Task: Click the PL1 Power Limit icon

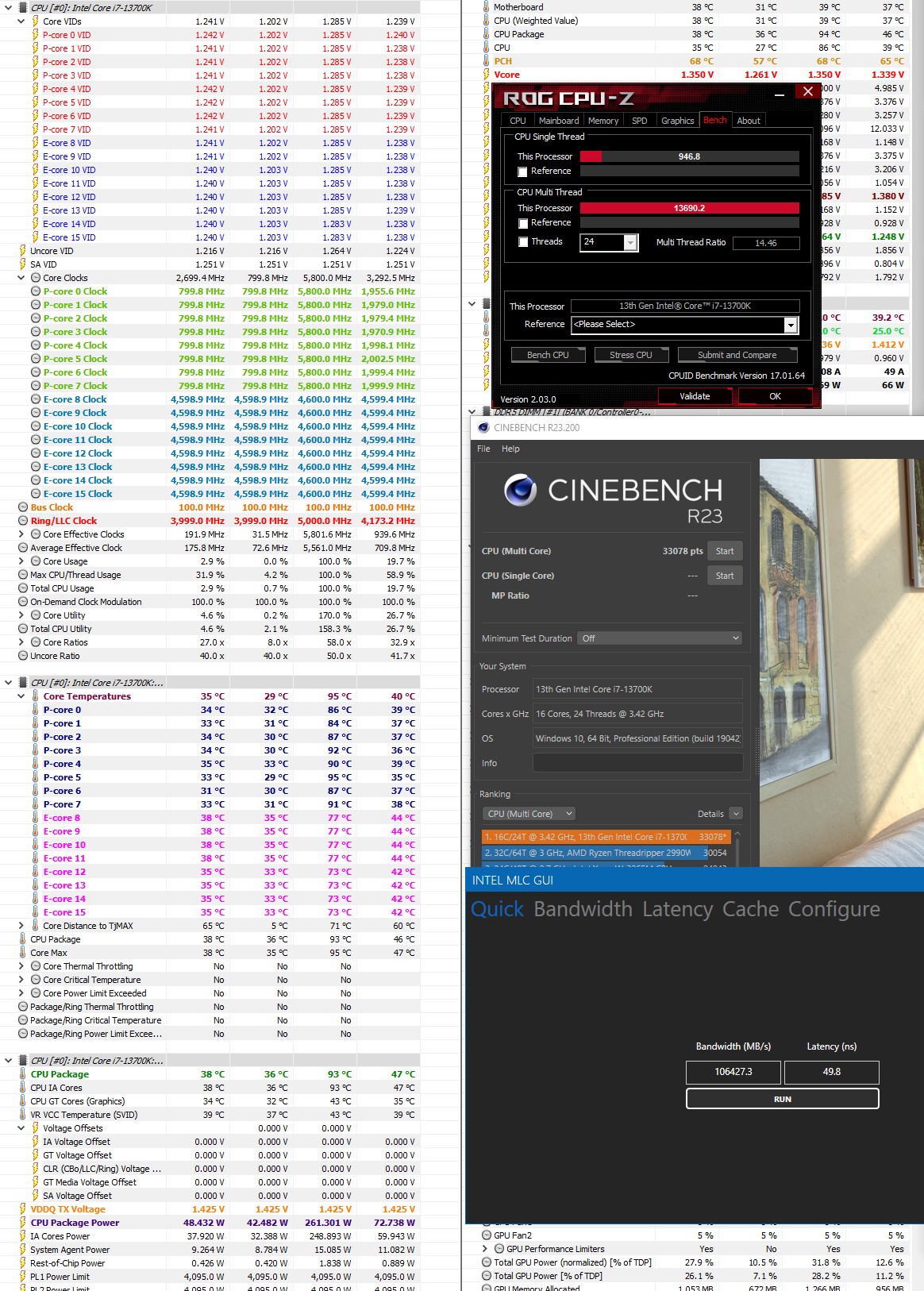Action: coord(23,1277)
